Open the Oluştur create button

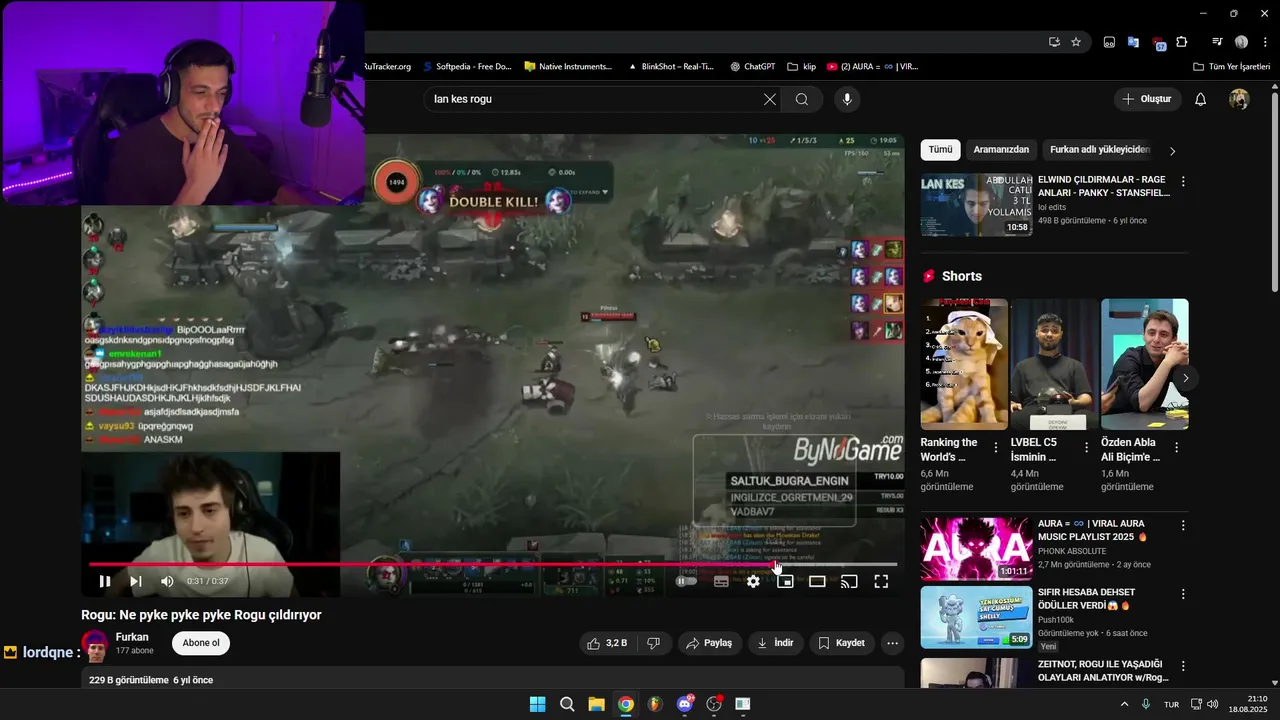coord(1148,99)
